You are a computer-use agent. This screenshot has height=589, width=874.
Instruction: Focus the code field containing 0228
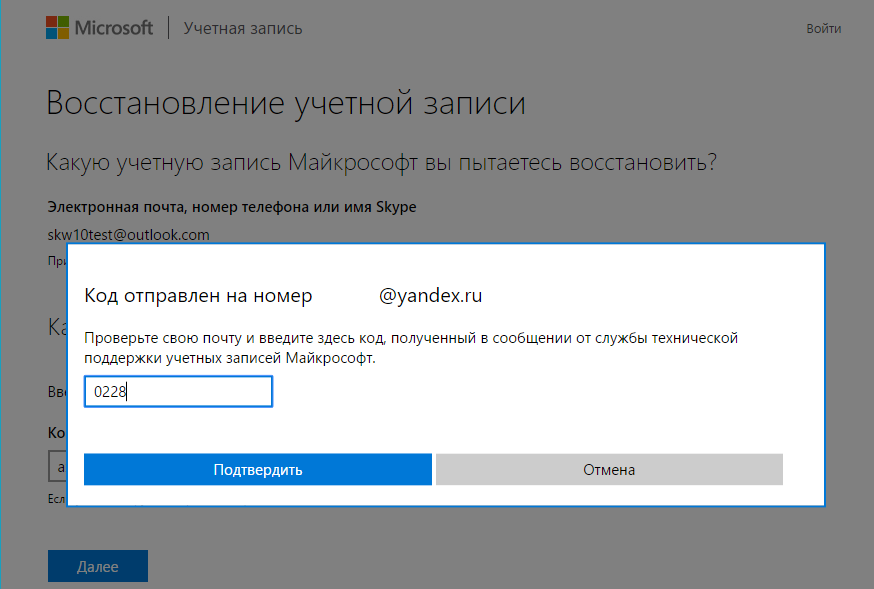point(178,392)
